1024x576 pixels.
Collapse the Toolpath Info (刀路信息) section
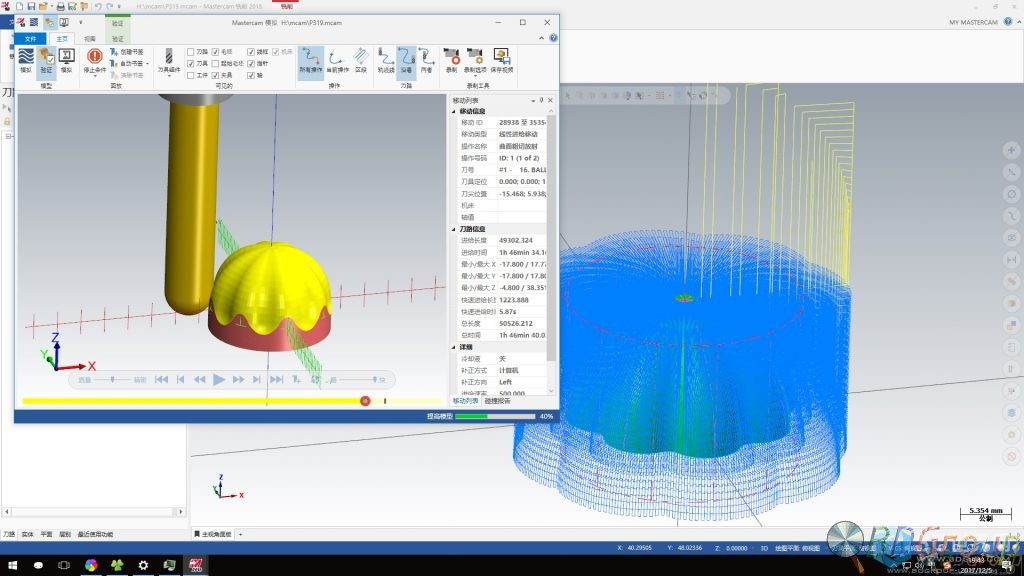coord(455,229)
